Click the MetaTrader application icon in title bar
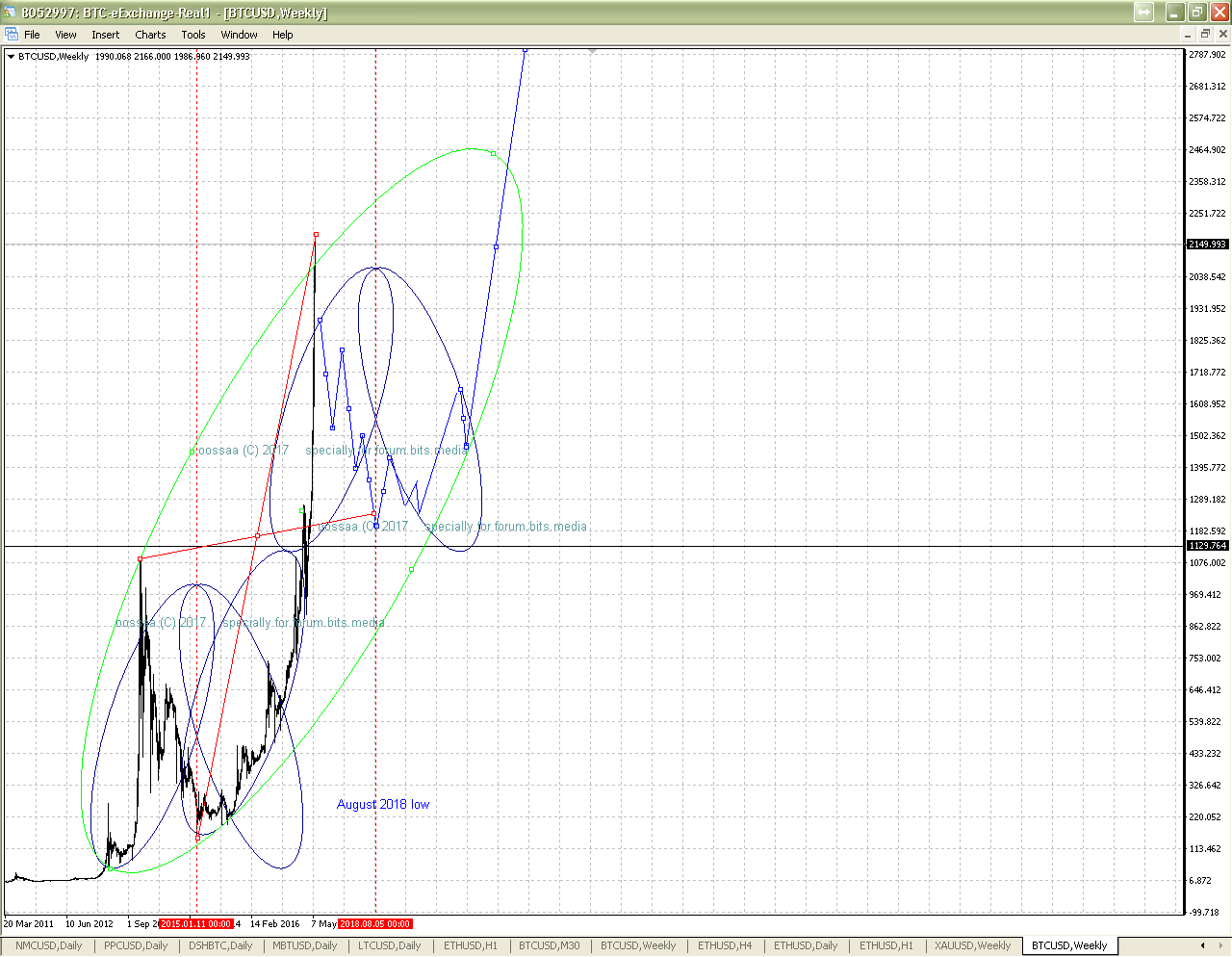 click(x=11, y=13)
